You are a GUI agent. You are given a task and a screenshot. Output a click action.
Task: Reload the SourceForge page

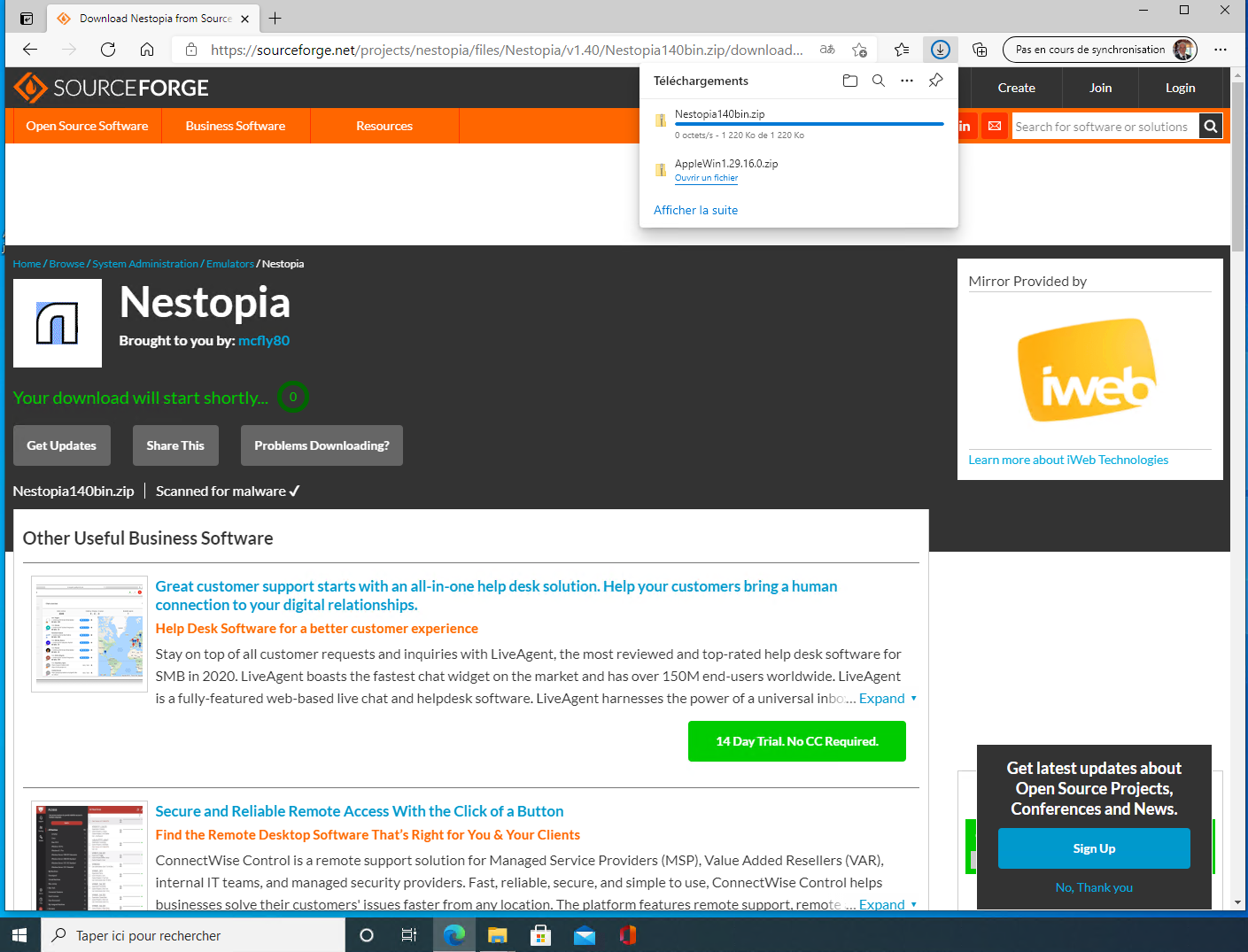[108, 50]
